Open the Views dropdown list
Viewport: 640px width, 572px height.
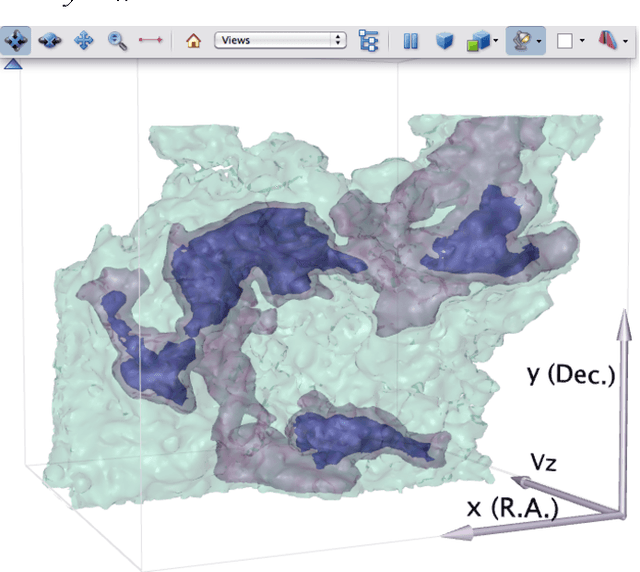[280, 41]
